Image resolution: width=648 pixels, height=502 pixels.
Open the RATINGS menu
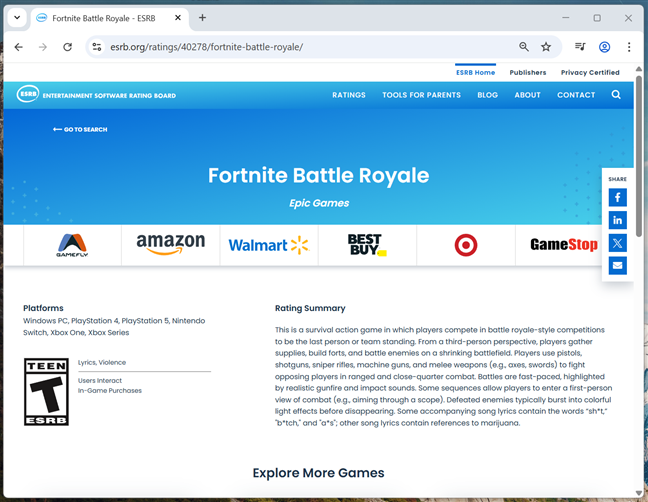349,95
